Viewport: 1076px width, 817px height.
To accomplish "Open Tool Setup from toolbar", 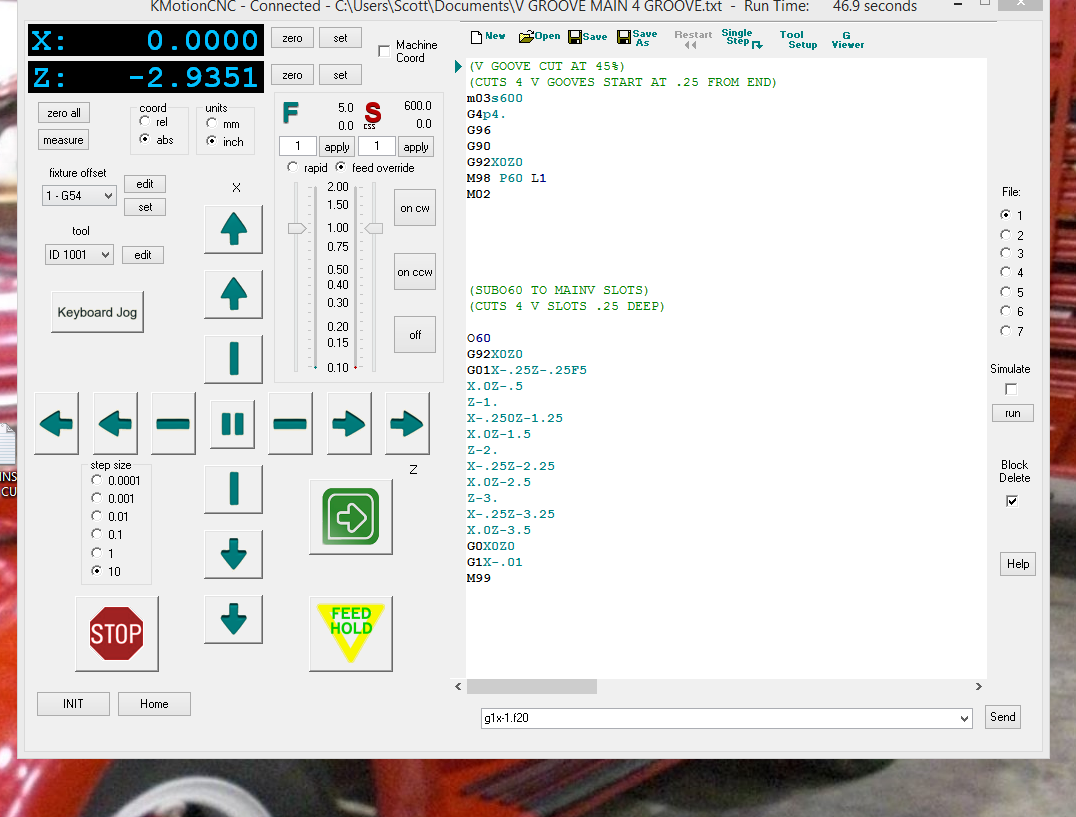I will click(x=798, y=39).
